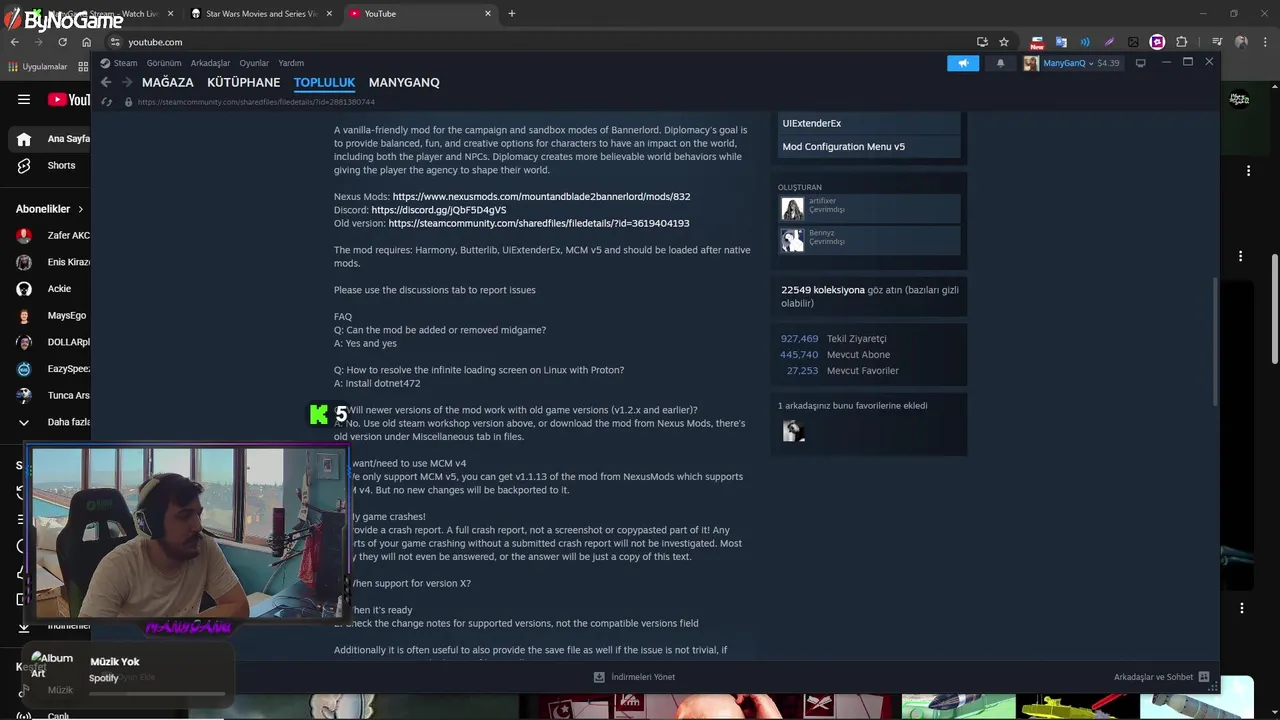This screenshot has height=720, width=1280.
Task: Click İndirmeleri Yönet button
Action: [634, 677]
